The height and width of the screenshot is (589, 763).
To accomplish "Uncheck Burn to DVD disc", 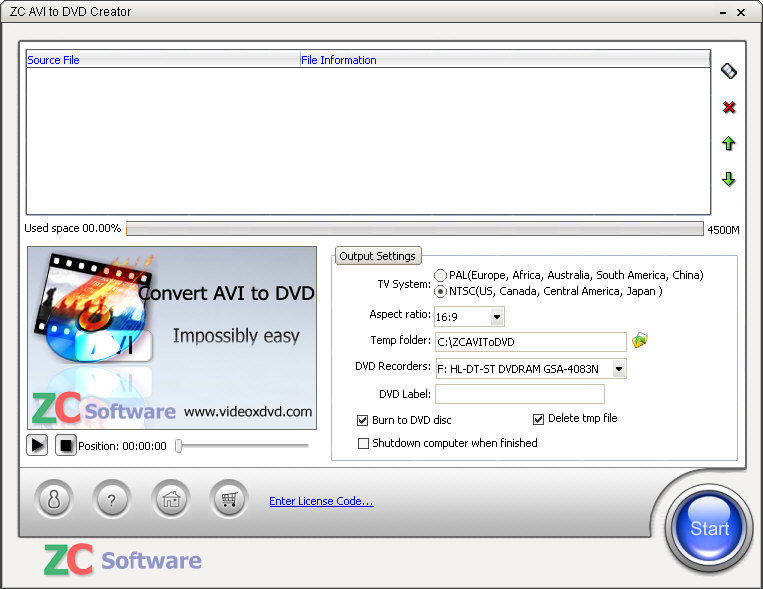I will click(362, 420).
